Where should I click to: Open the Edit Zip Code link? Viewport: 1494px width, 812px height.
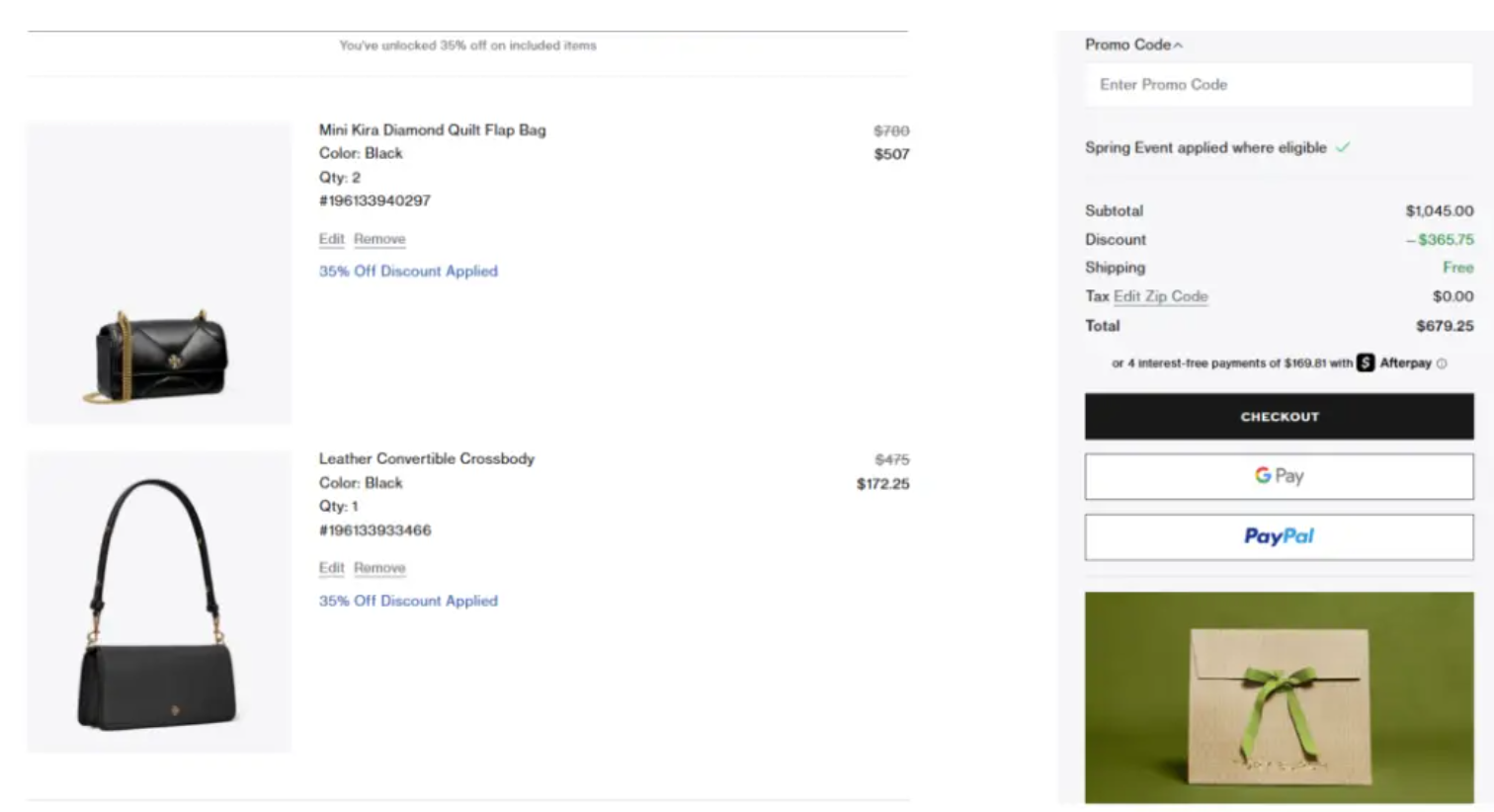[1160, 296]
